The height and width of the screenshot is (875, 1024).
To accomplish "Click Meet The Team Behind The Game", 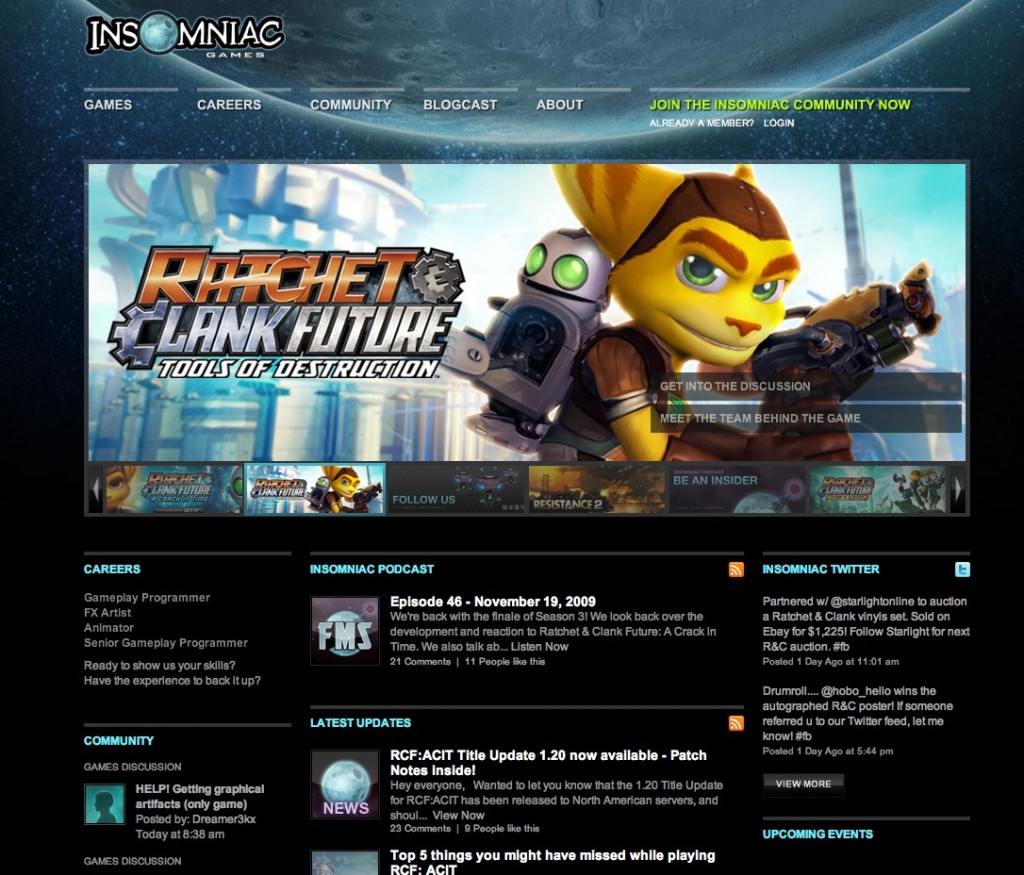I will point(806,418).
